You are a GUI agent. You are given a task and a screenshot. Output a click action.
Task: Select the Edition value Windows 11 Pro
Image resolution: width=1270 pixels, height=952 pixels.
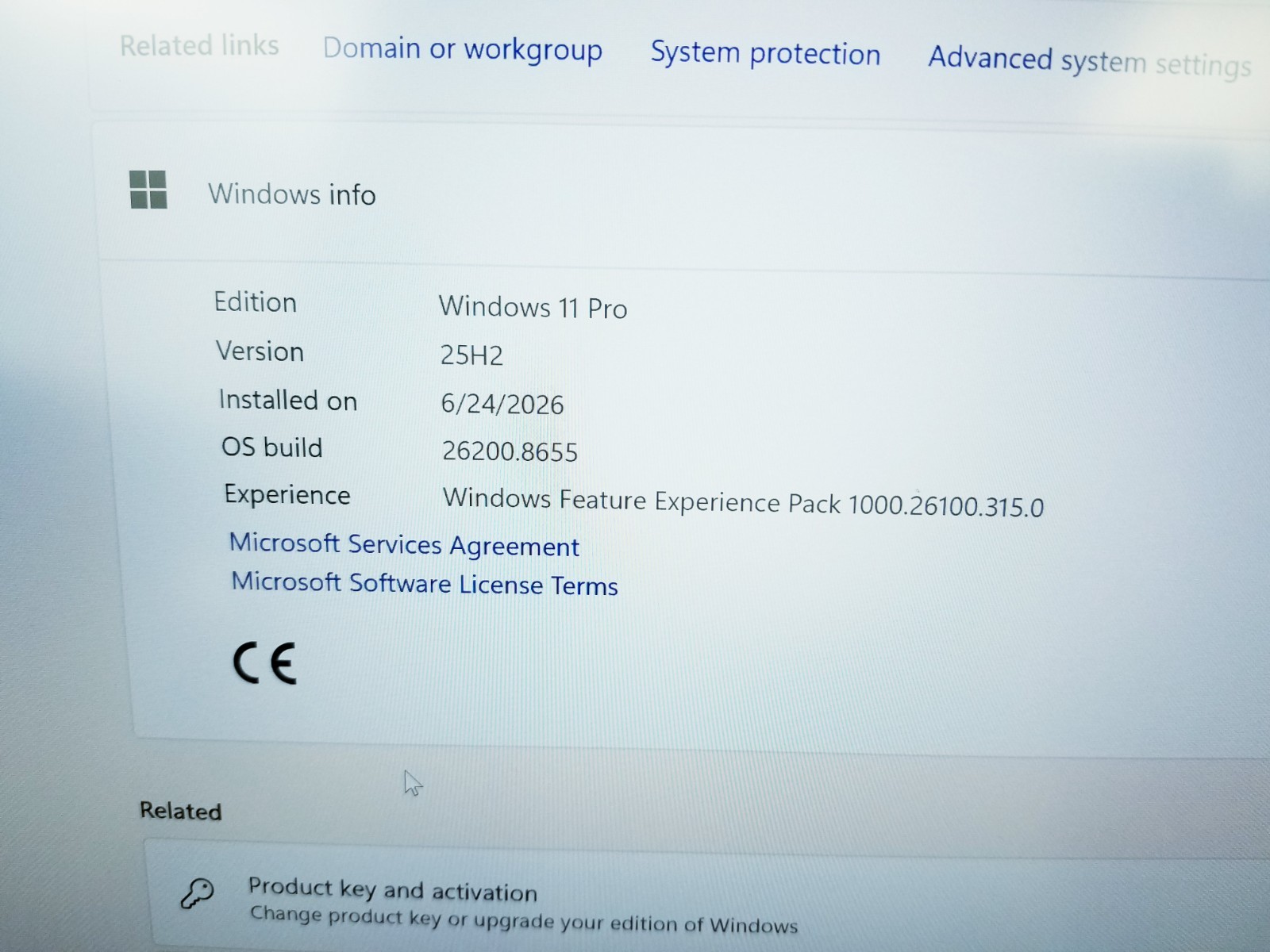(533, 307)
